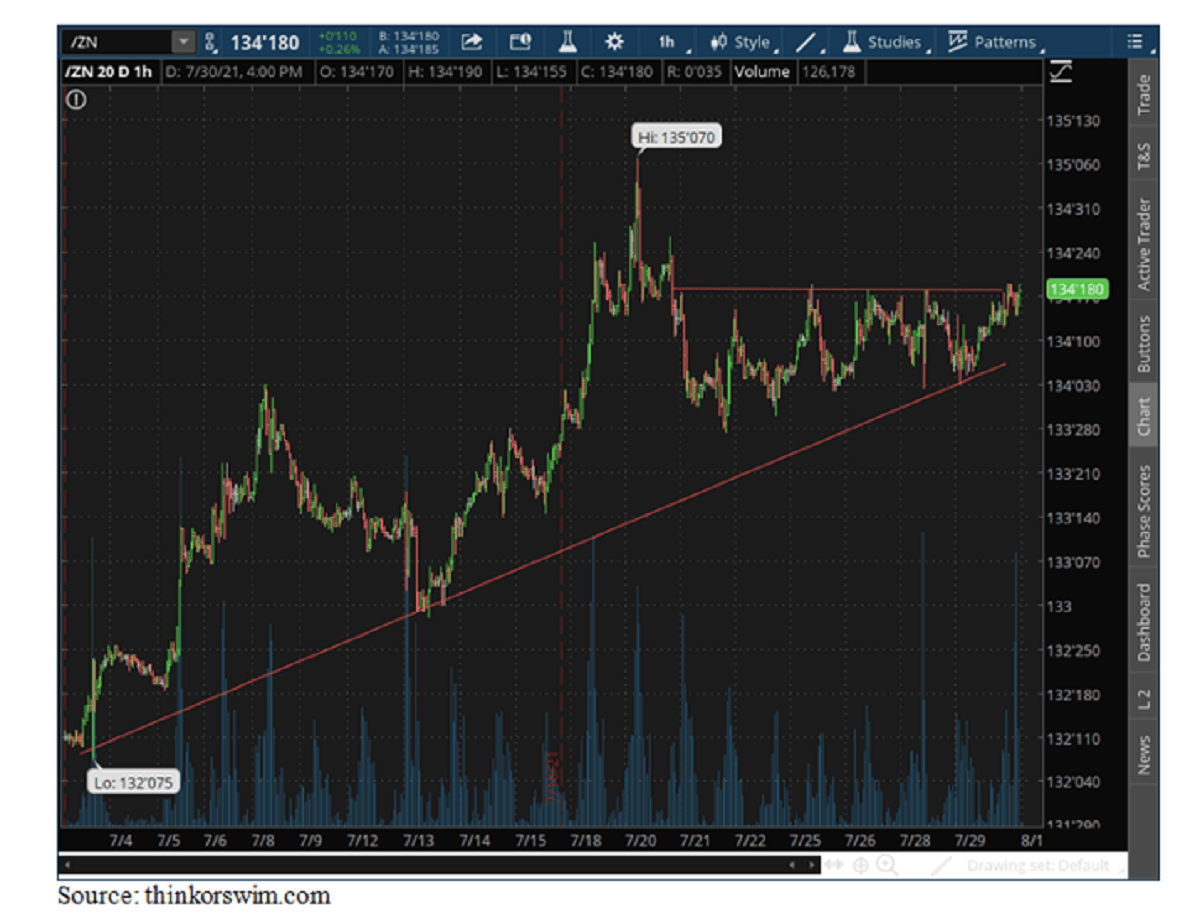This screenshot has height=916, width=1200.
Task: Open the Phase Scores side tab
Action: pos(1143,511)
